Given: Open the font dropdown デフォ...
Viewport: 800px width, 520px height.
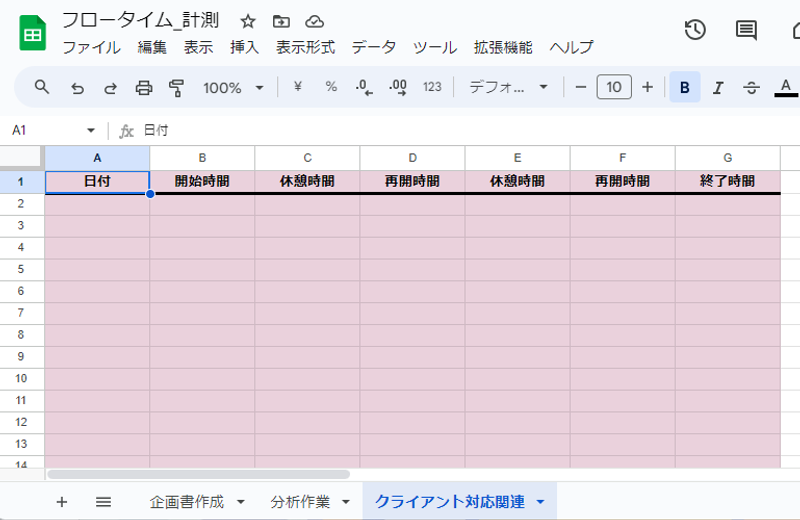Looking at the screenshot, I should [508, 87].
